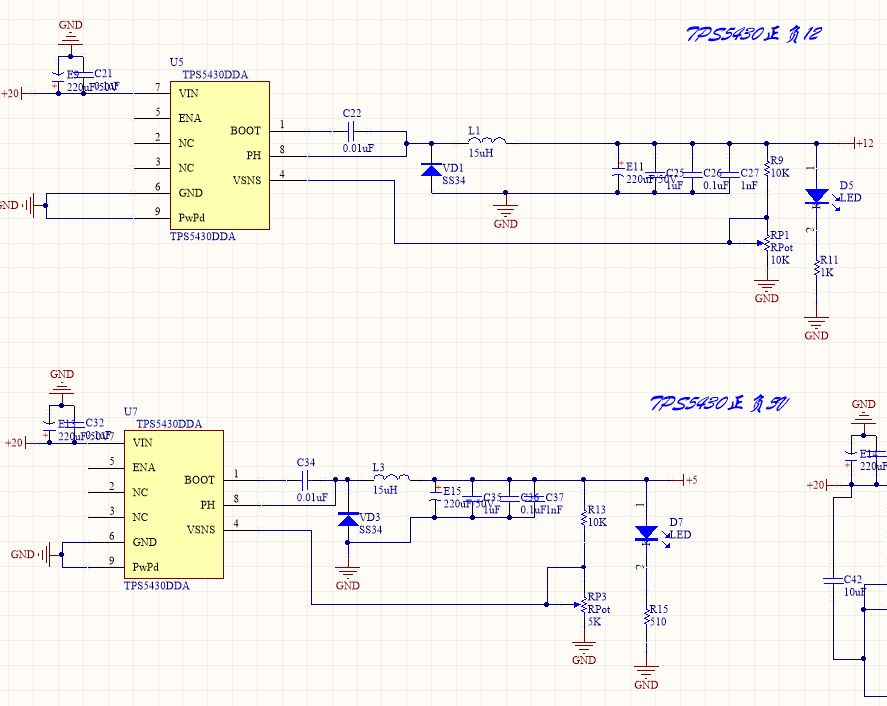
Task: Select the U5 TPS5430DDA chip body
Action: [x=220, y=156]
